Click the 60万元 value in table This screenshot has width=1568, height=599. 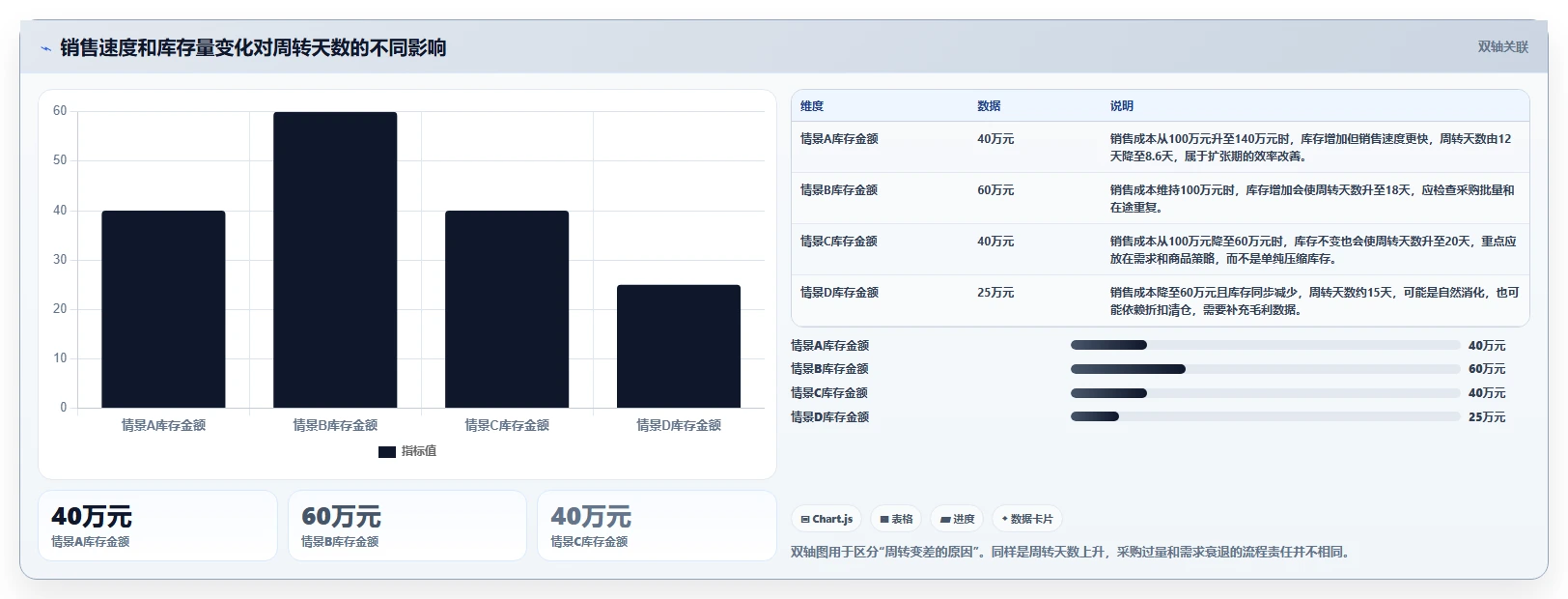click(x=995, y=190)
